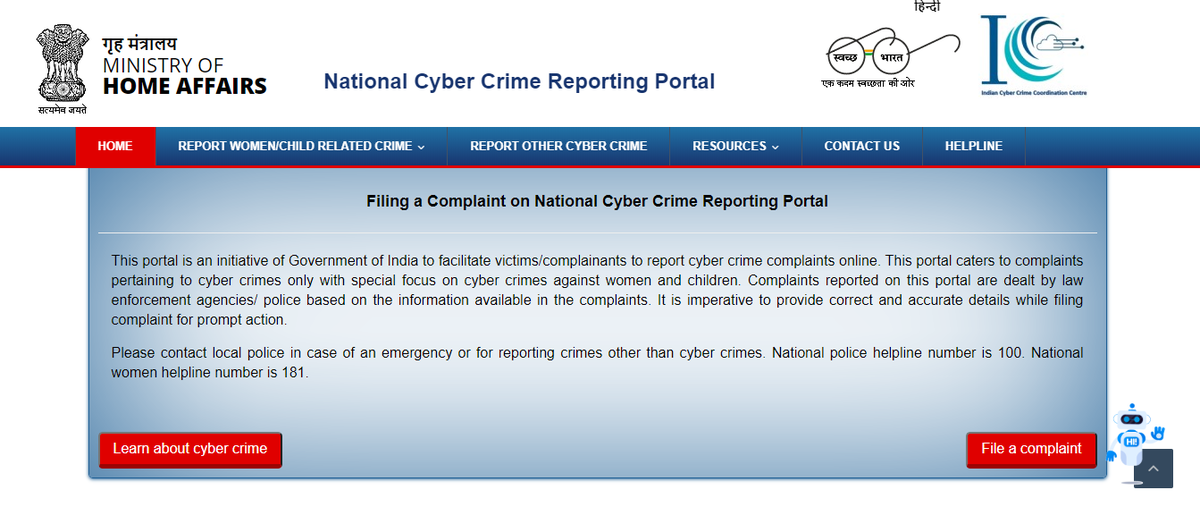Open the Contact Us menu item
This screenshot has height=507, width=1200.
click(862, 146)
